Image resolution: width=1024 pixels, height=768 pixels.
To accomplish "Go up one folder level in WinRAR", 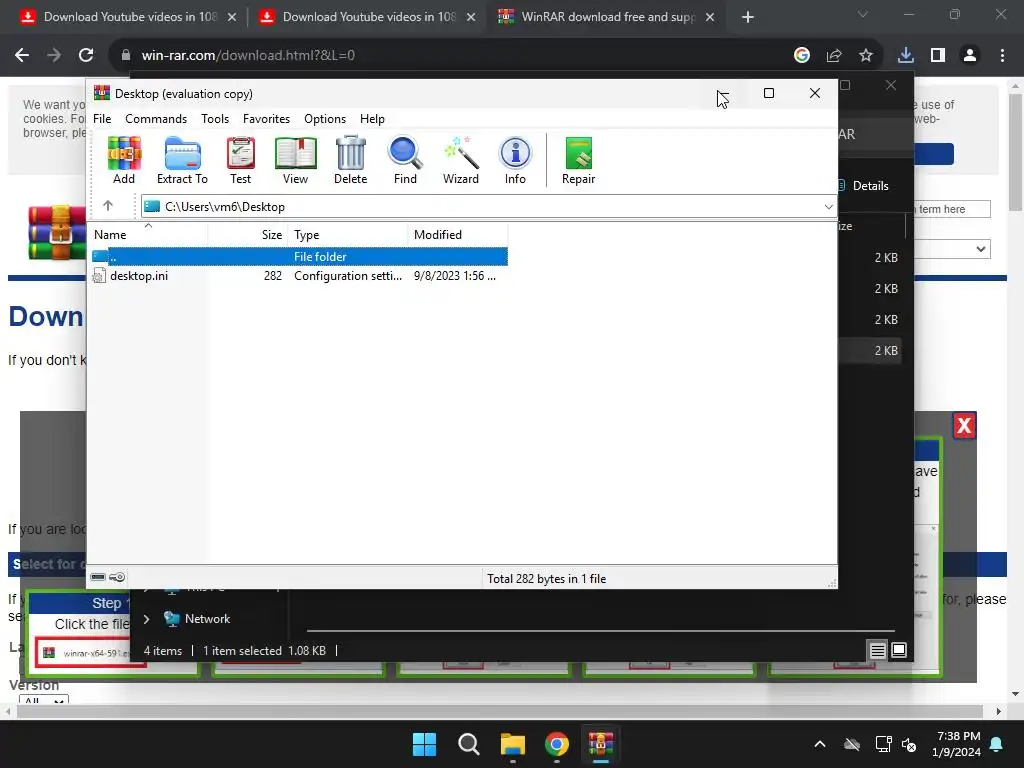I will (x=108, y=206).
